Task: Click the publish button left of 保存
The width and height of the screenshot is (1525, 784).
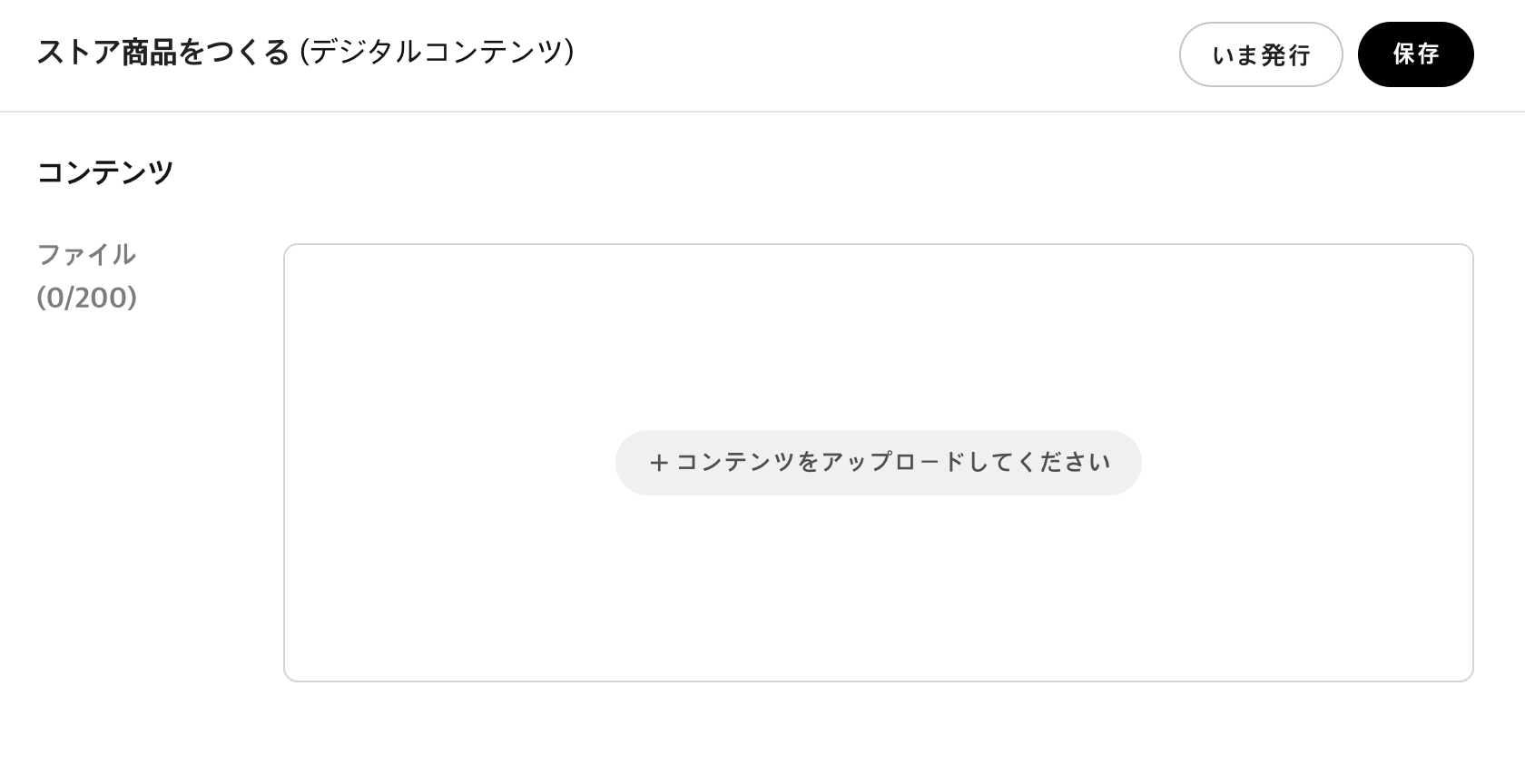Action: pyautogui.click(x=1261, y=54)
